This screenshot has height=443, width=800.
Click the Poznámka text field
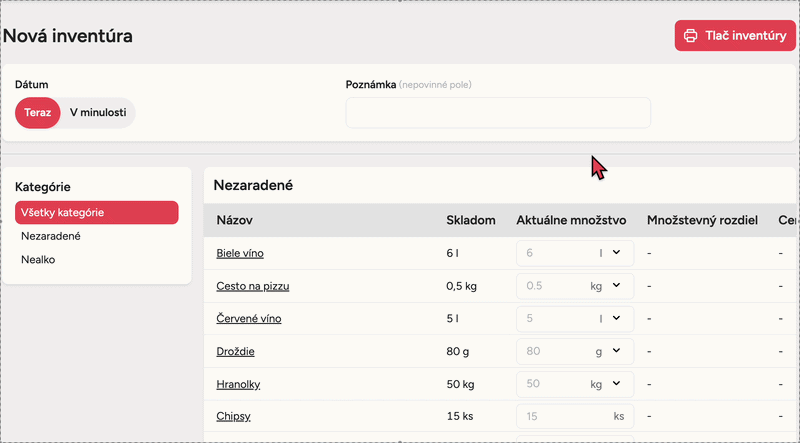[x=497, y=113]
